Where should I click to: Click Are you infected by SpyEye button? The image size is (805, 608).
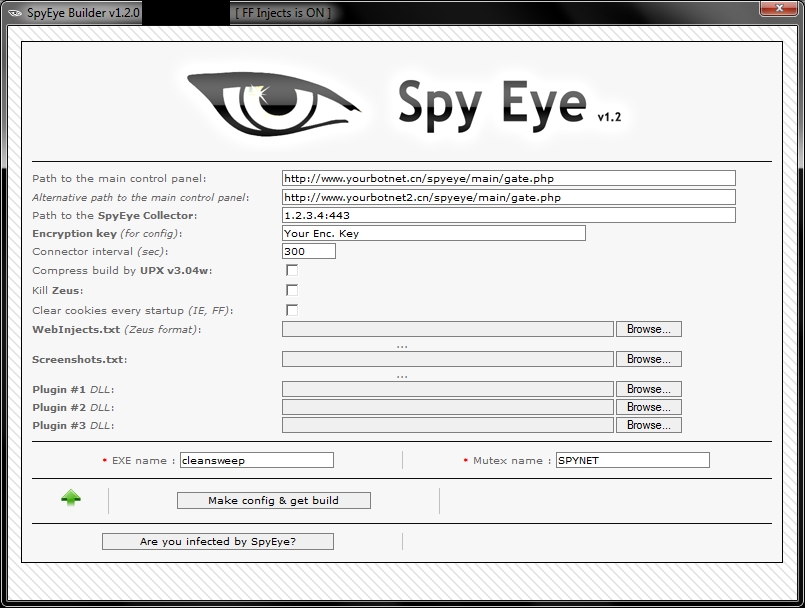coord(218,541)
